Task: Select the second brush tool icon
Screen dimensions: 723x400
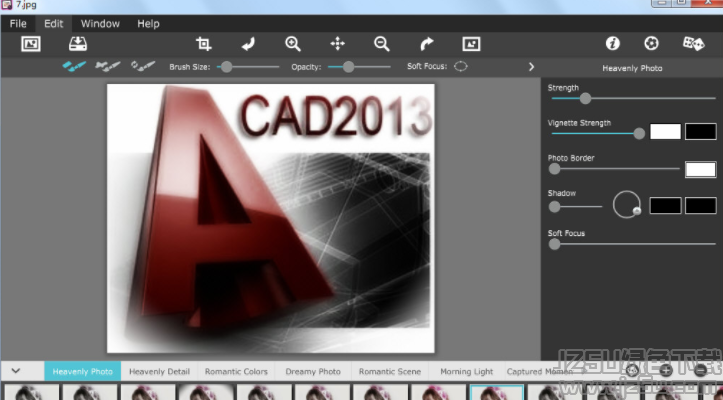Action: [108, 66]
